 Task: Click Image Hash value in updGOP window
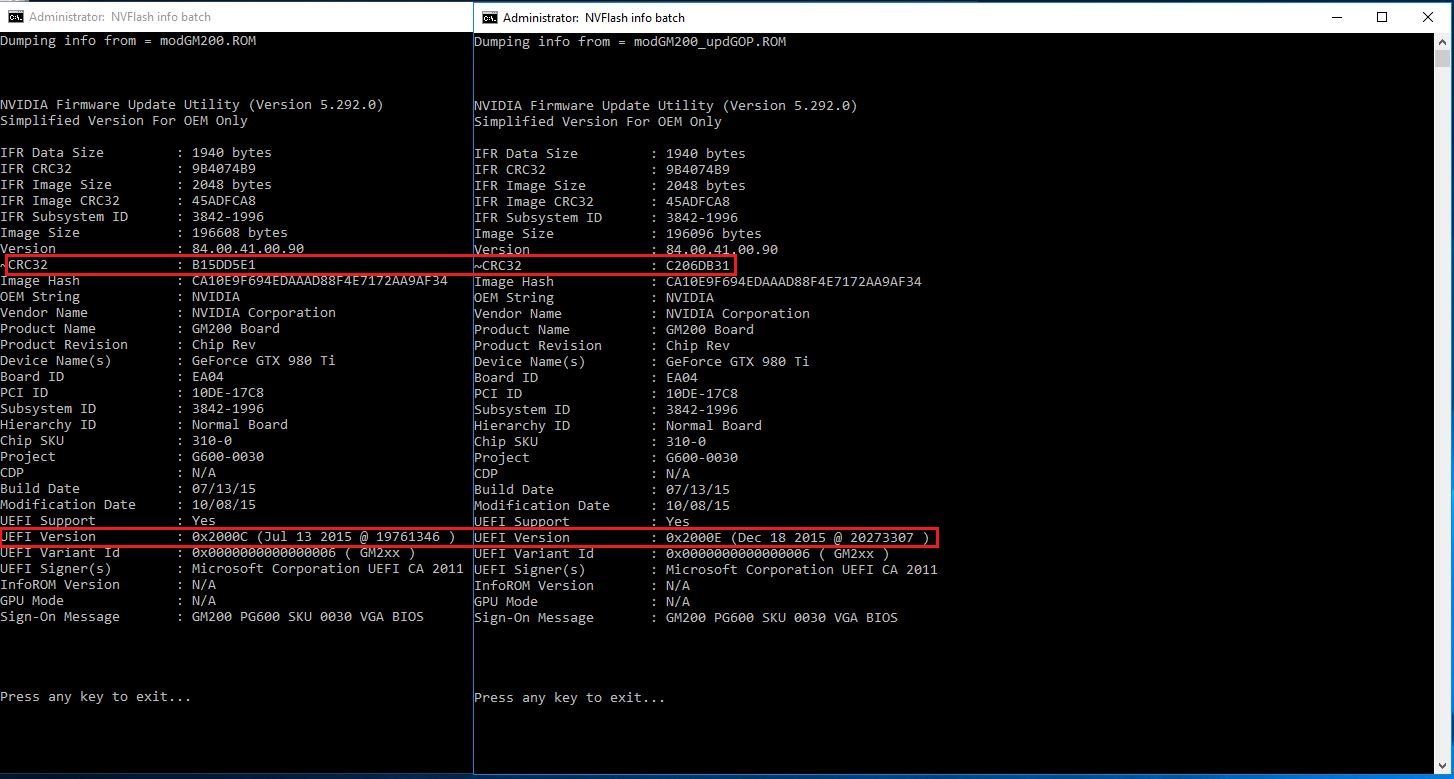point(794,282)
